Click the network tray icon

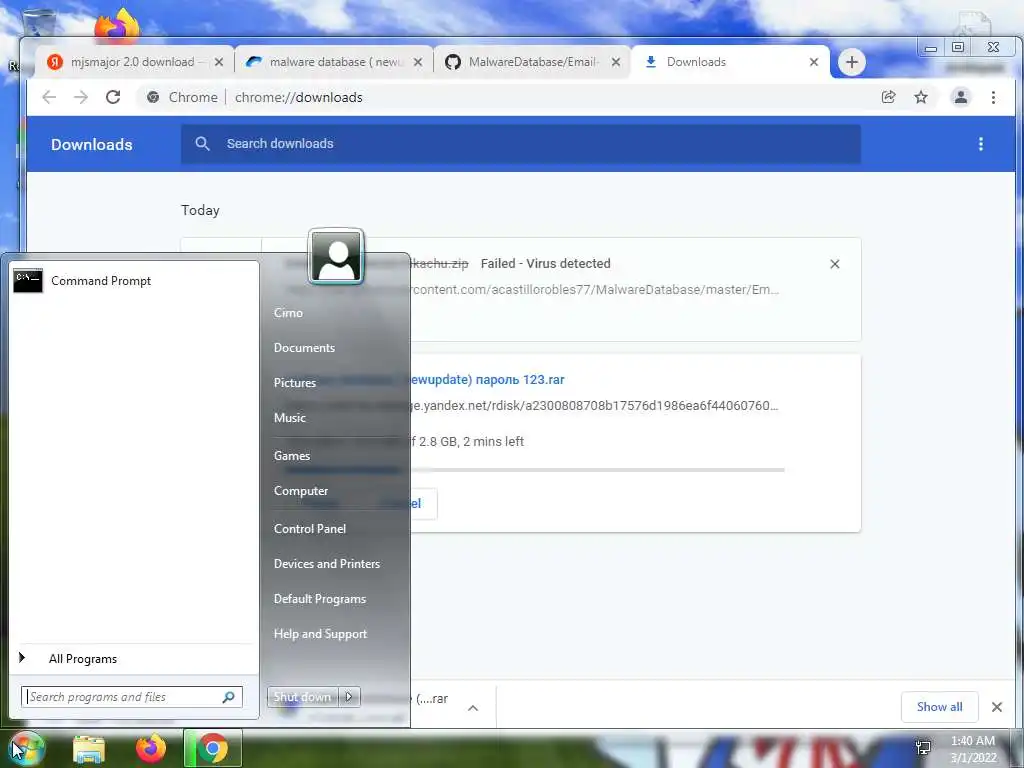tap(923, 748)
